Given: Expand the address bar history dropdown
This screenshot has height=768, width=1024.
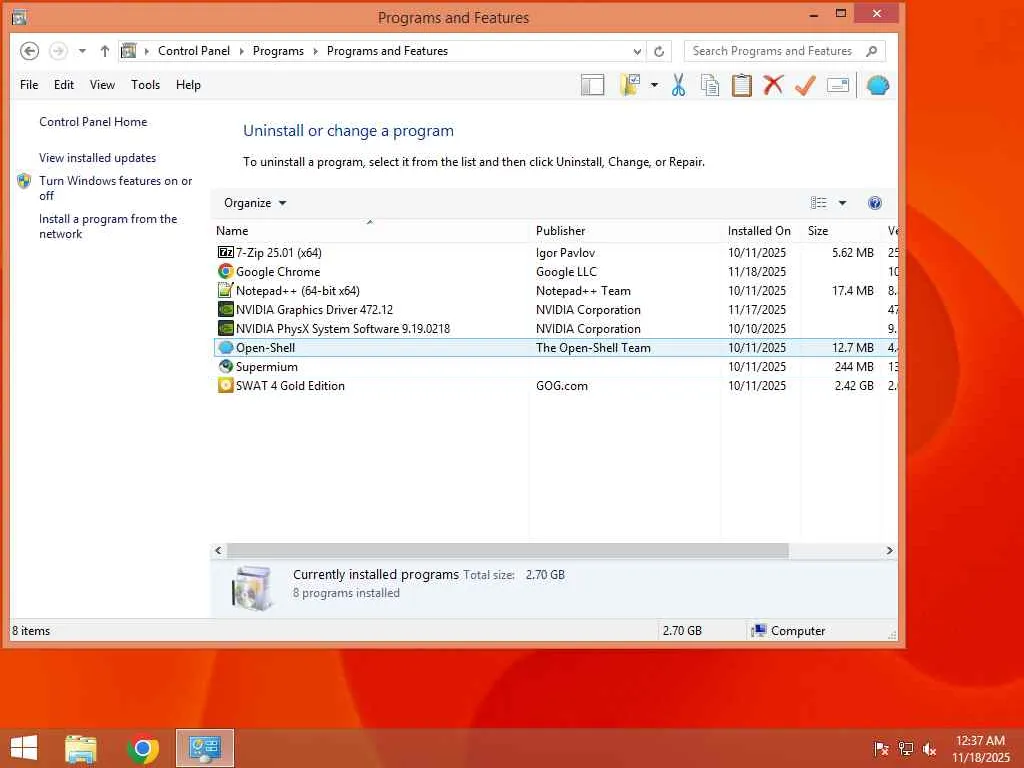Looking at the screenshot, I should (x=637, y=51).
